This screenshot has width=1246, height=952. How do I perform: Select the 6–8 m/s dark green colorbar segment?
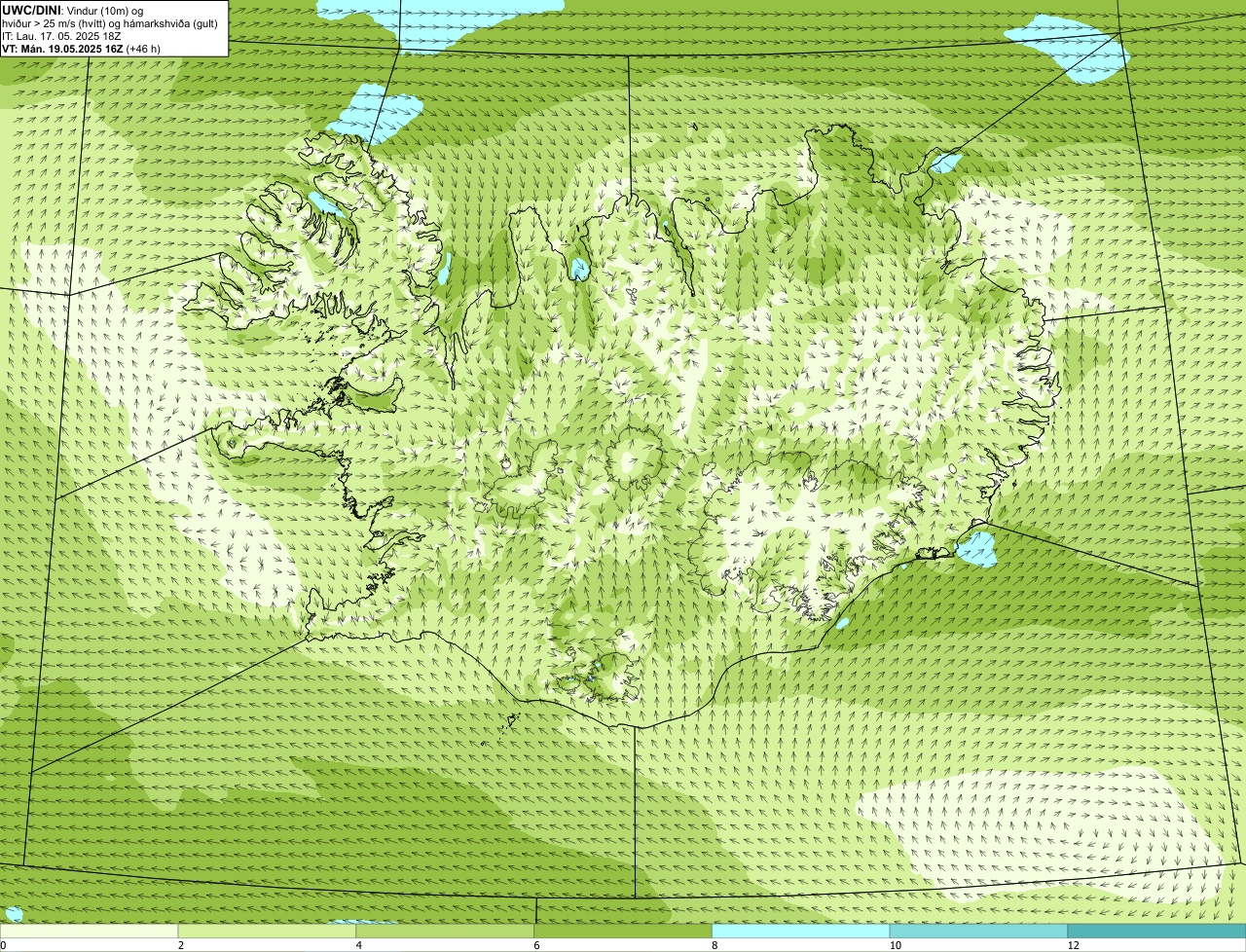623,932
